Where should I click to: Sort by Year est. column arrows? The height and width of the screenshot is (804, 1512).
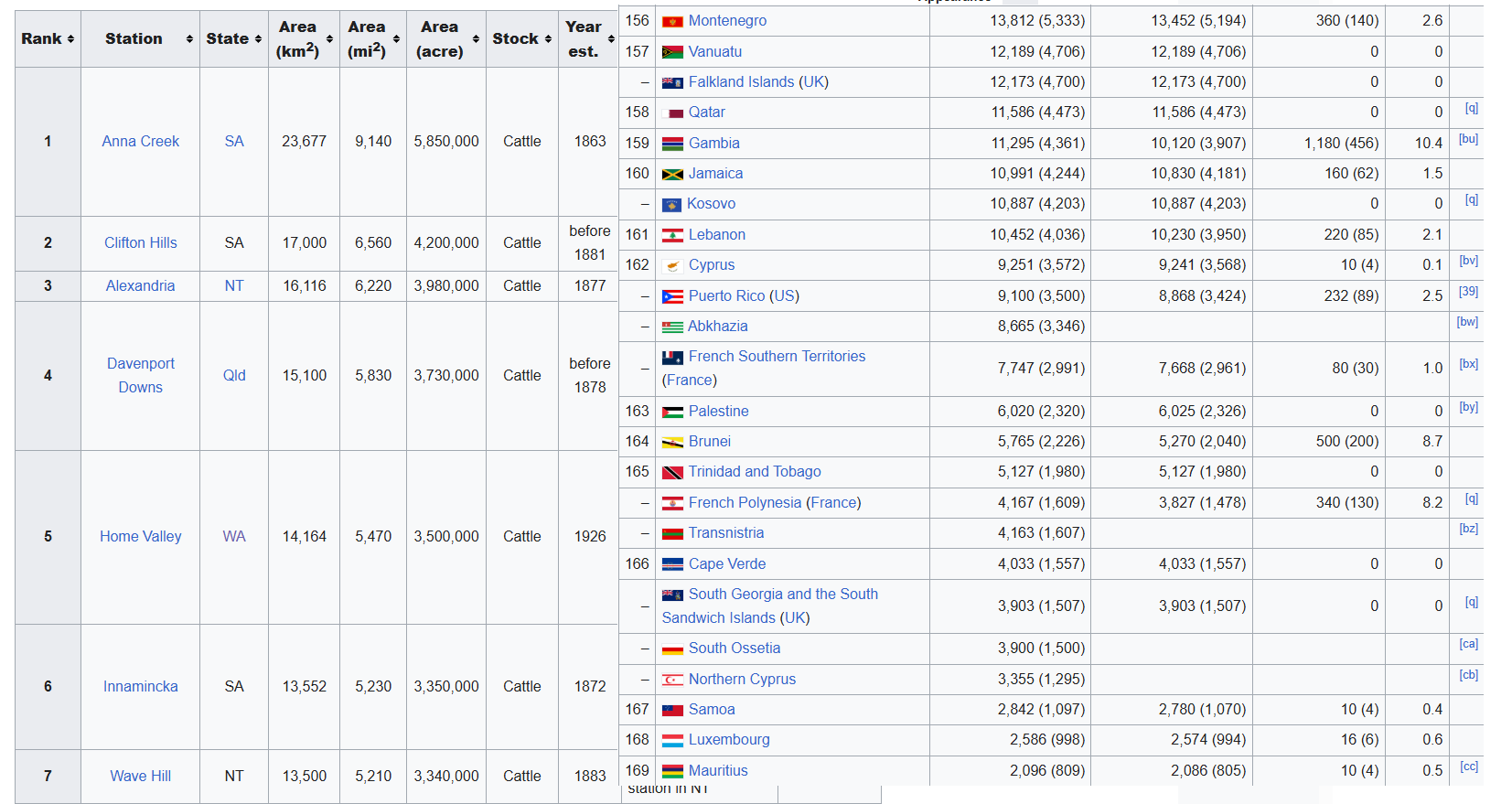[611, 39]
